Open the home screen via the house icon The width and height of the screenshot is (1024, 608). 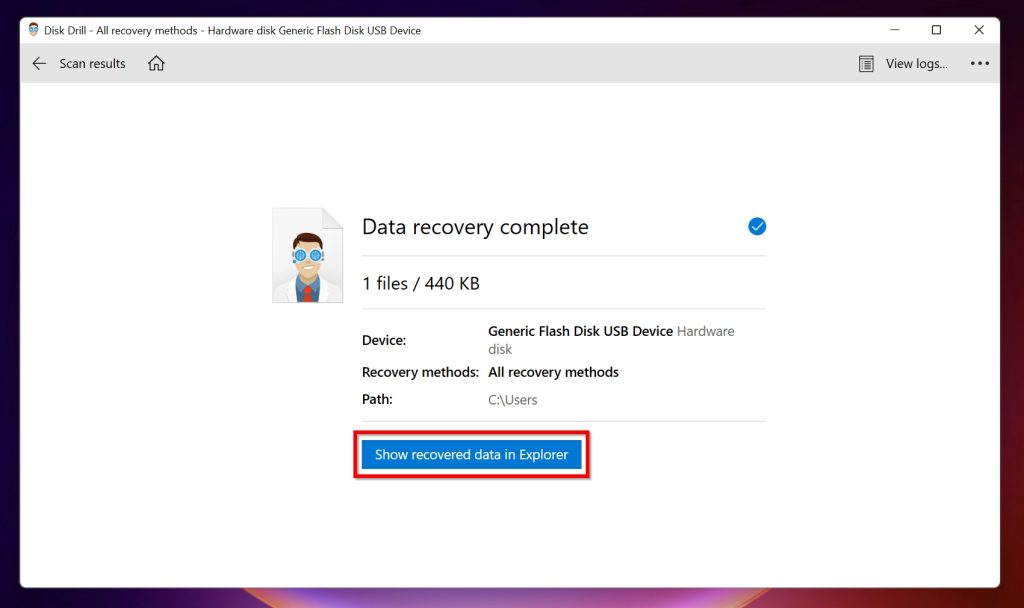155,63
